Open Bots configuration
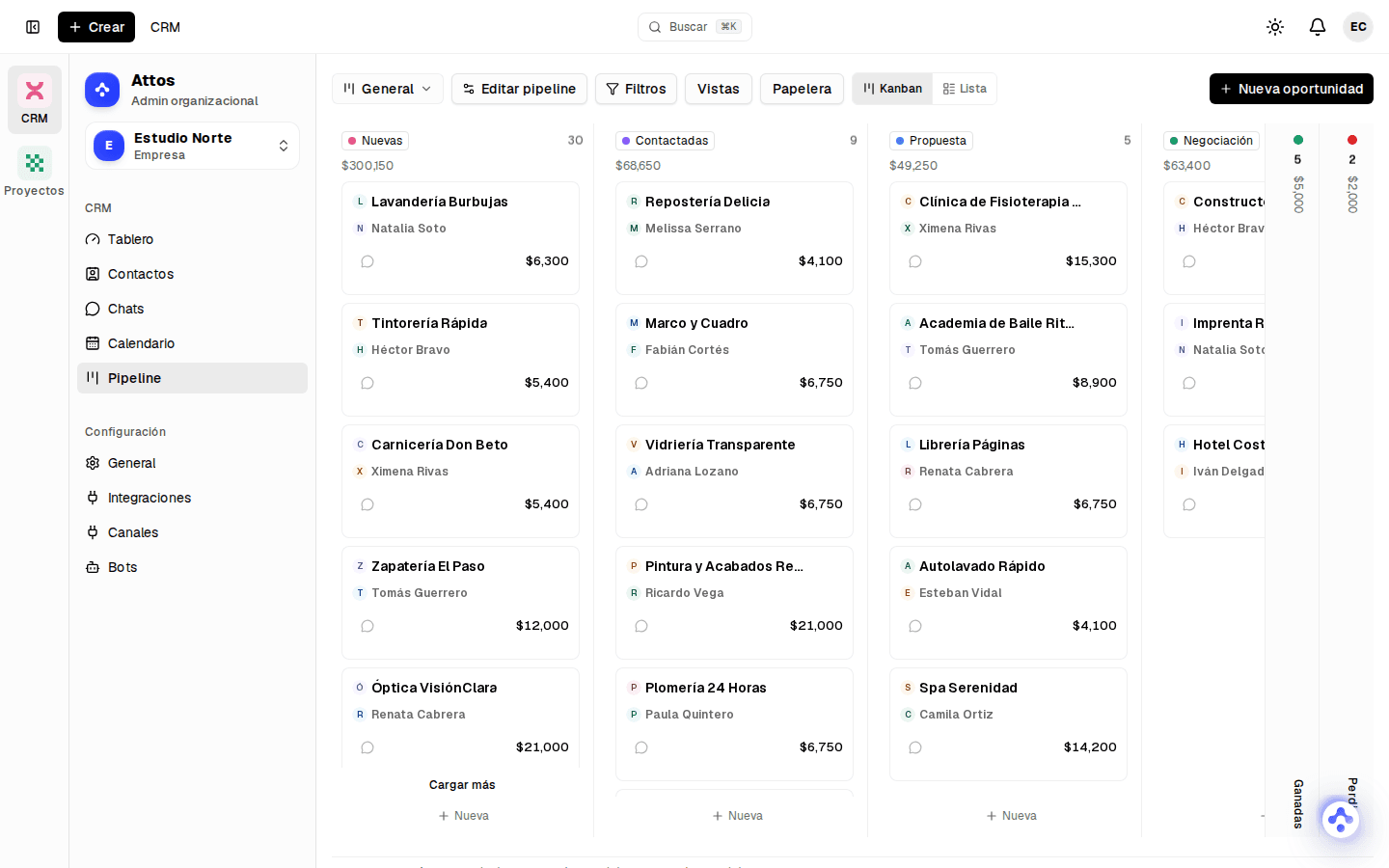The image size is (1389, 868). click(x=192, y=567)
